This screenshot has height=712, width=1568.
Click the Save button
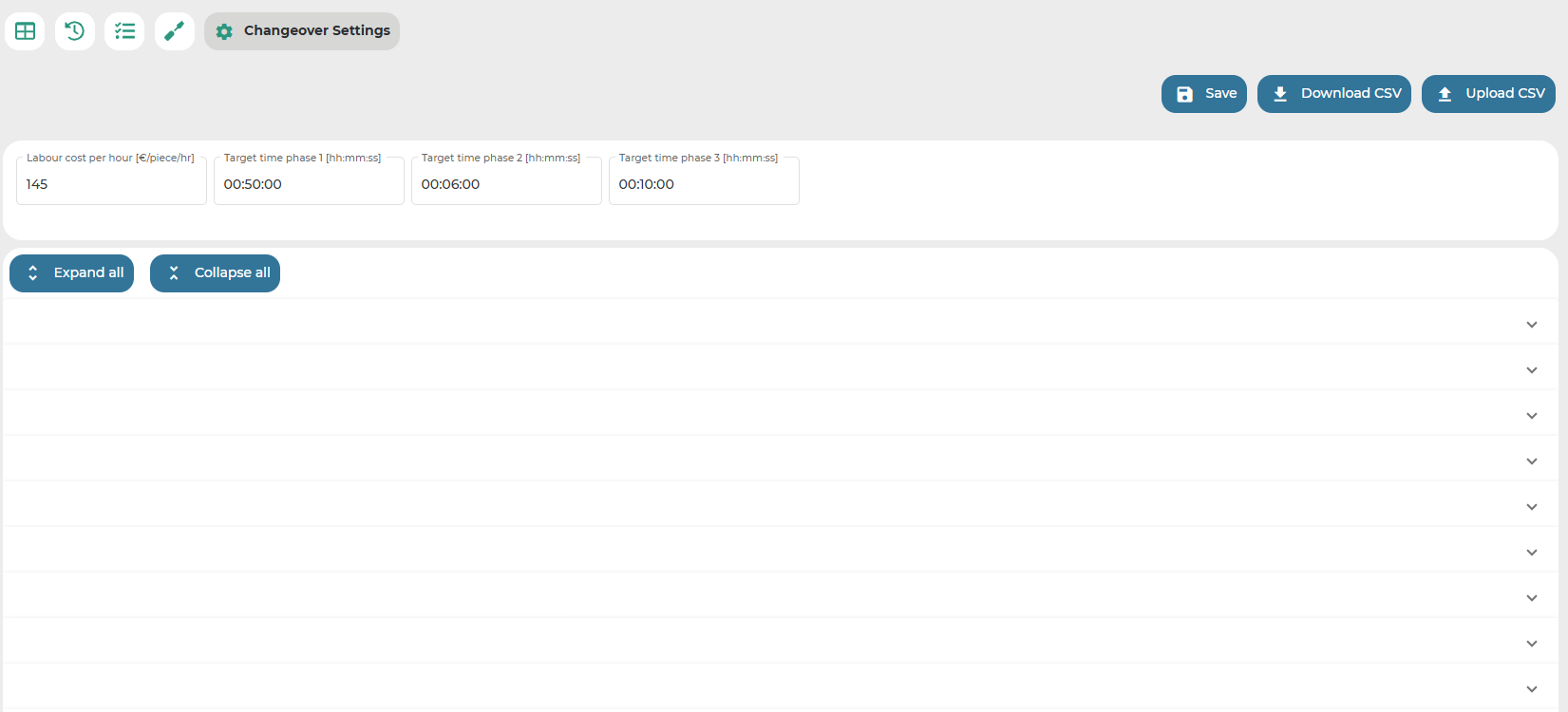[1203, 94]
